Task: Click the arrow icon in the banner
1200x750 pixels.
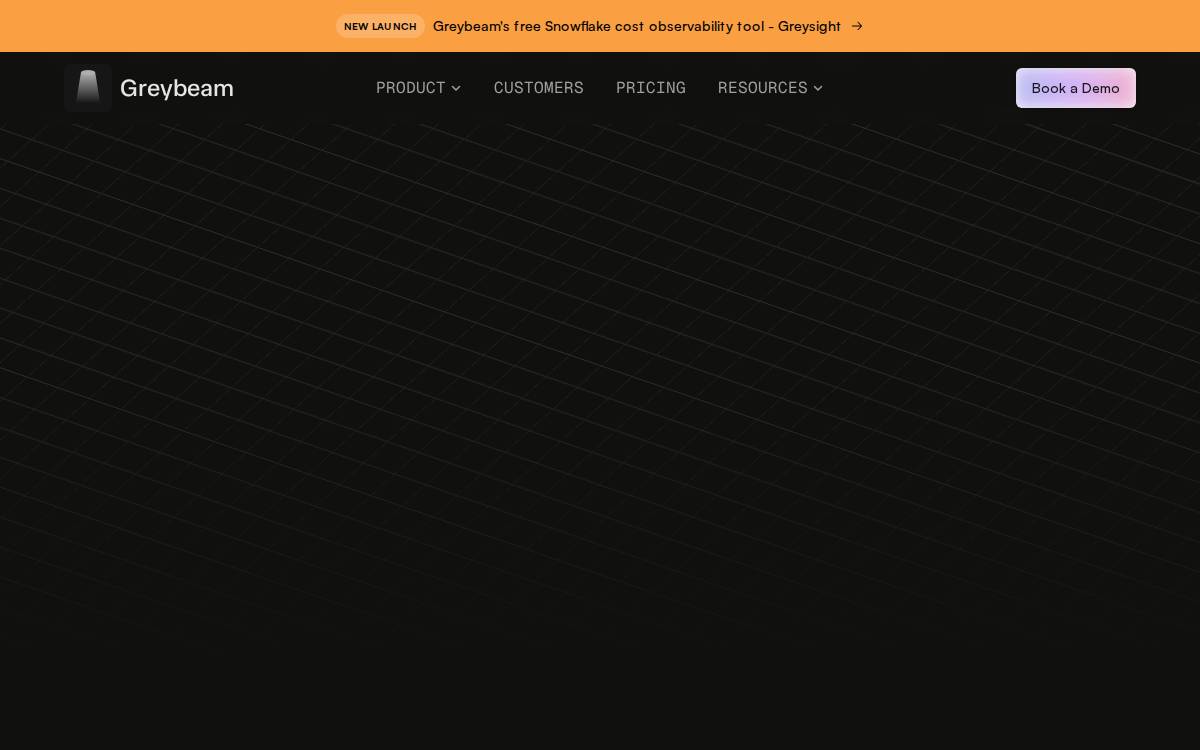Action: 857,26
